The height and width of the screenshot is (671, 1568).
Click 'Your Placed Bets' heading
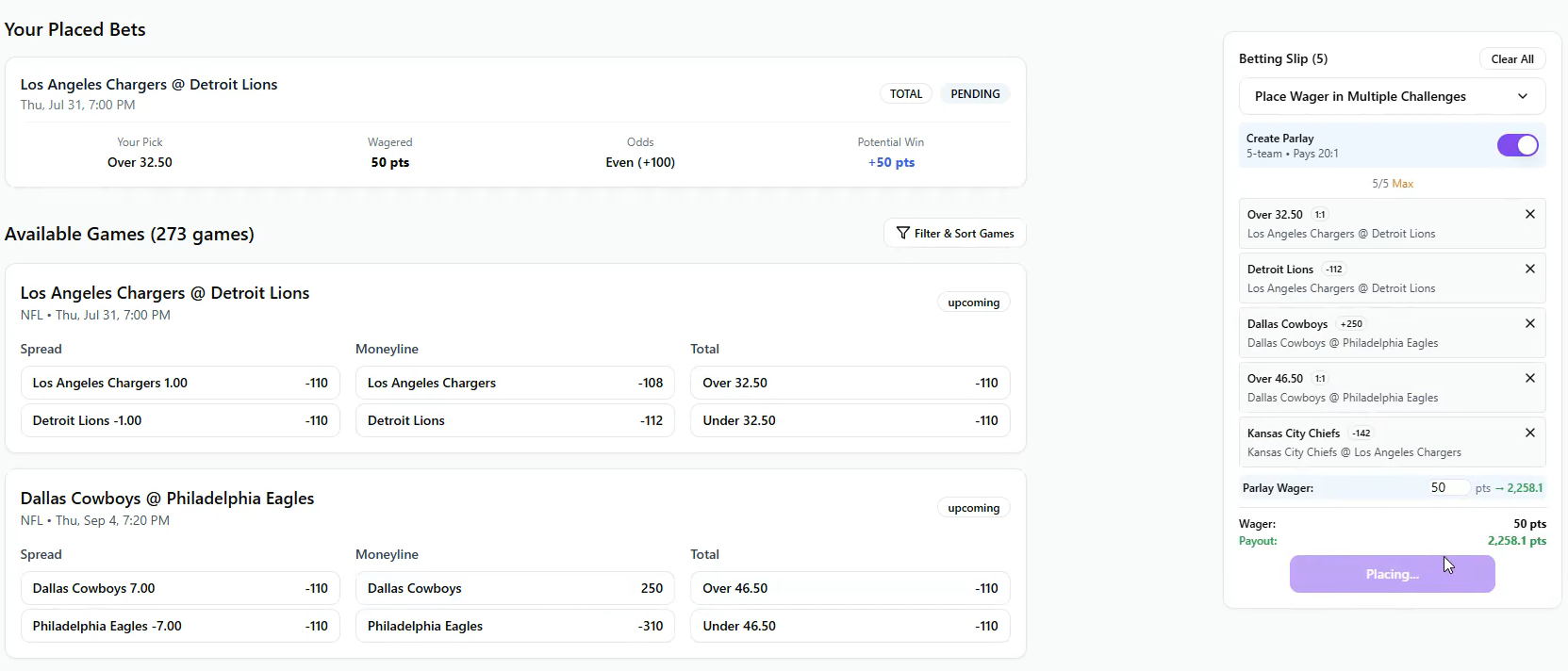75,29
